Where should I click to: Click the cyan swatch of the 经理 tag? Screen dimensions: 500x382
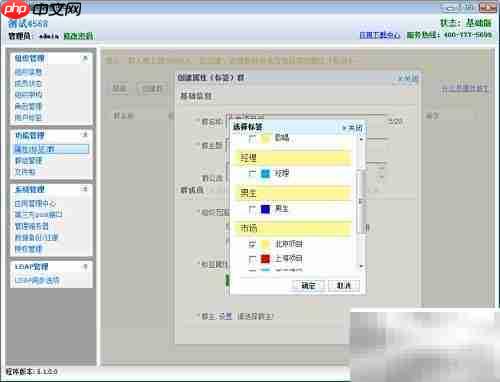pos(265,173)
